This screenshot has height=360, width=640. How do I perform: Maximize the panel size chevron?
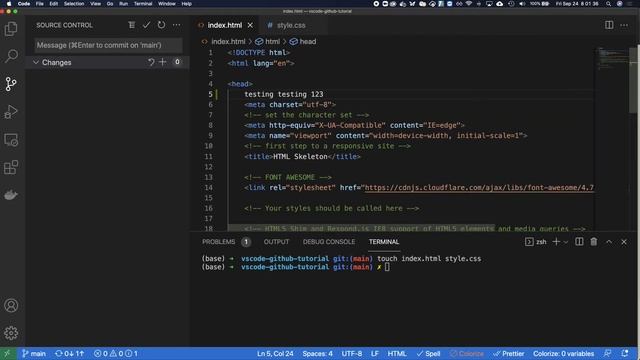point(609,242)
